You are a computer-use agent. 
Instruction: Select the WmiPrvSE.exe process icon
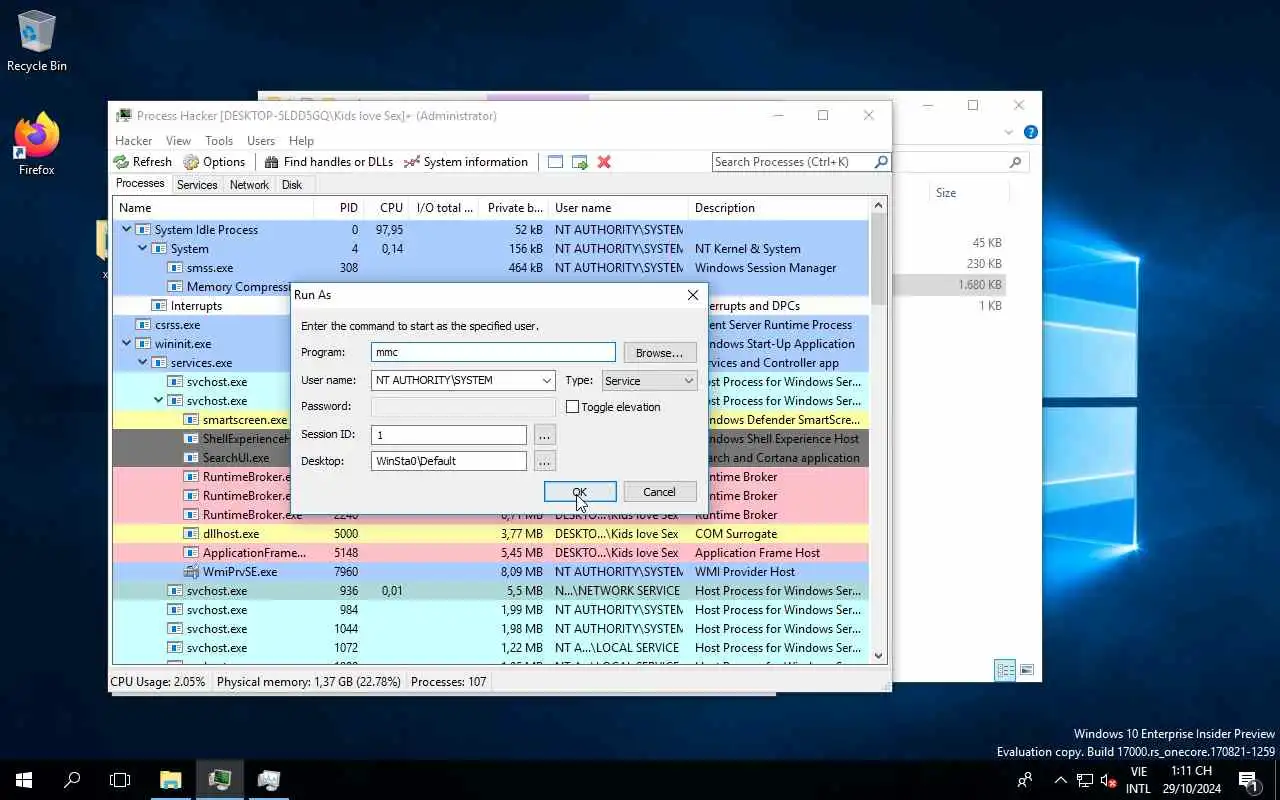[x=192, y=572]
